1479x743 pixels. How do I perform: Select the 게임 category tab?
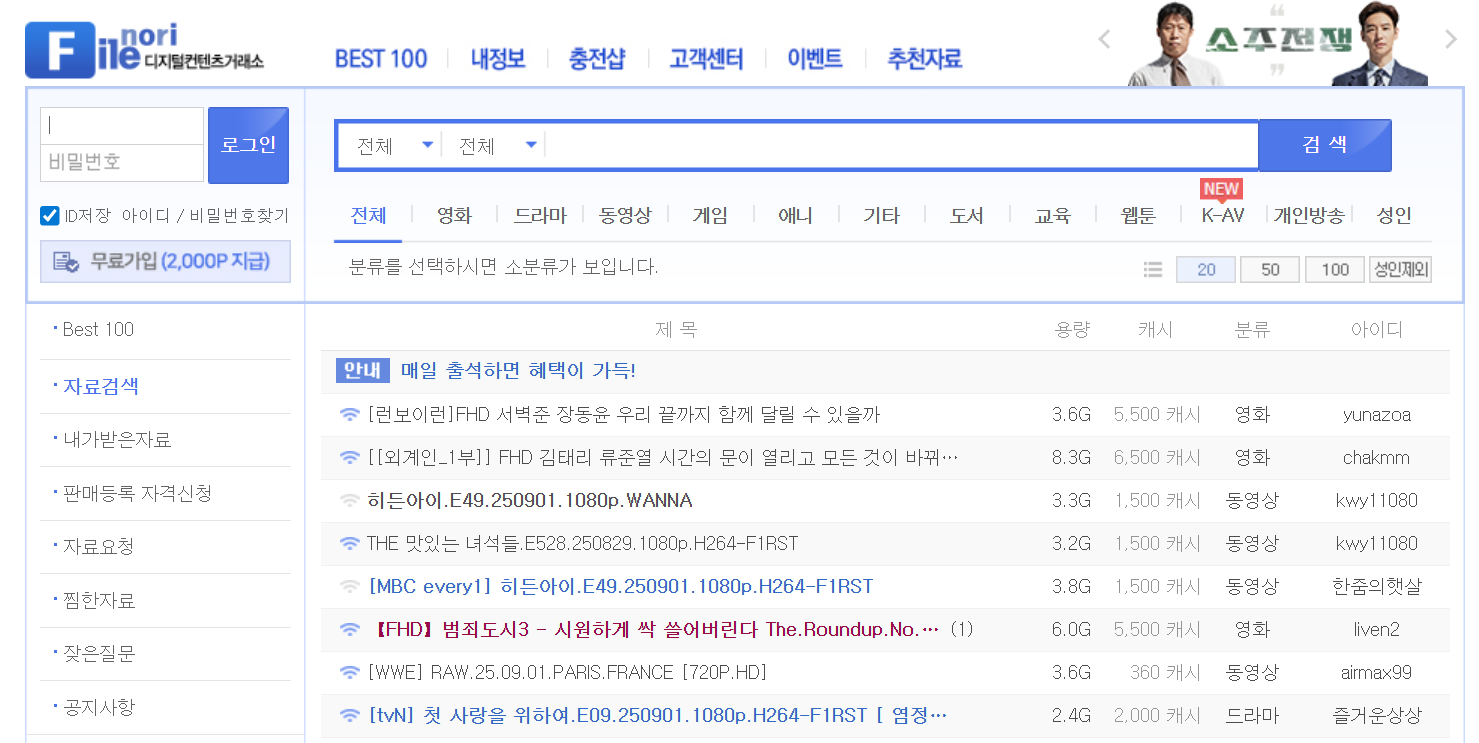(x=710, y=216)
